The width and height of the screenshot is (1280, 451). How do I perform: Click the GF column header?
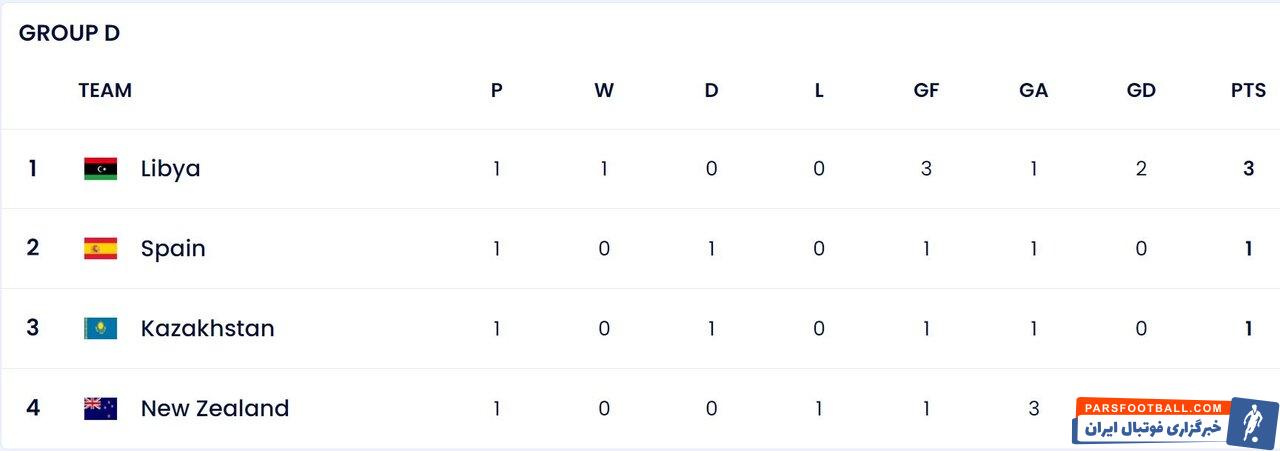pyautogui.click(x=926, y=90)
